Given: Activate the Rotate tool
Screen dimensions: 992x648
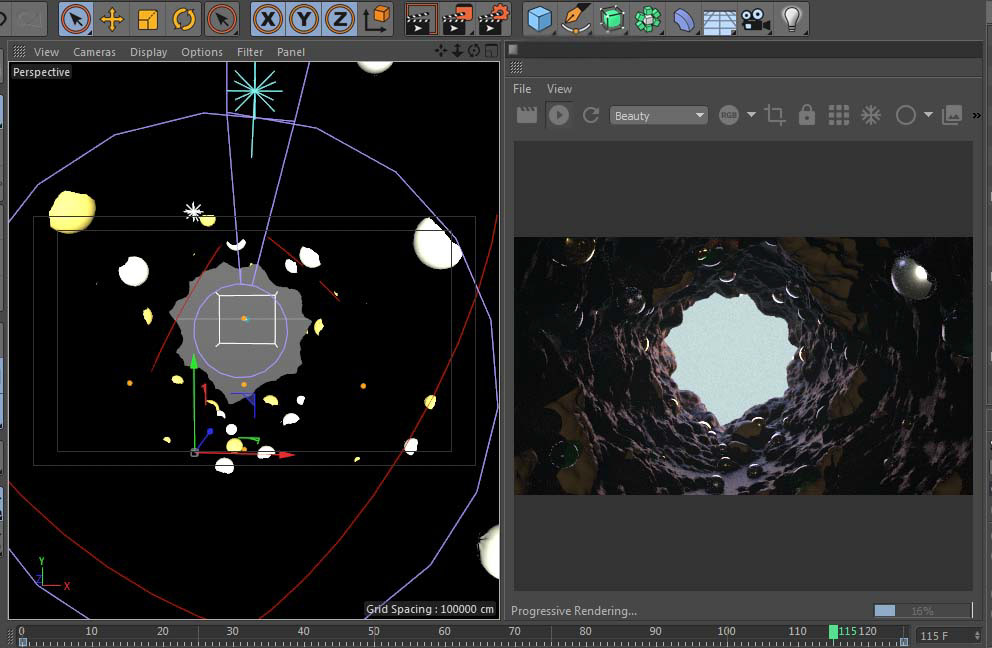Looking at the screenshot, I should click(x=184, y=19).
